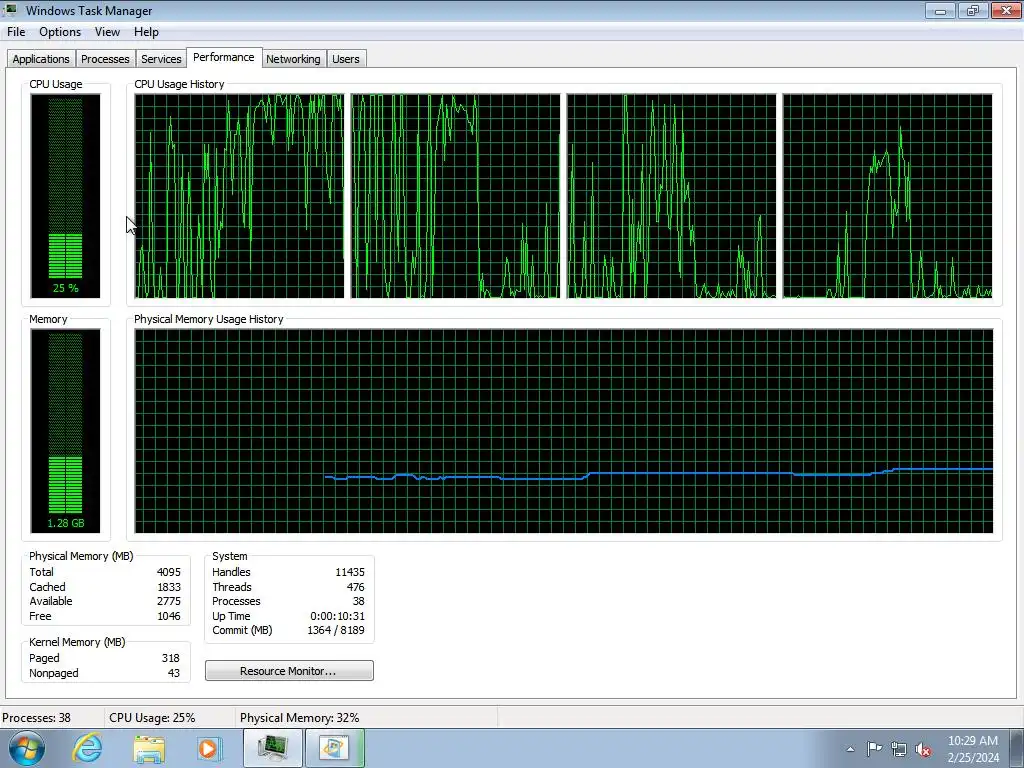Click status bar Physical Memory: 32%
This screenshot has height=768, width=1024.
[x=300, y=718]
